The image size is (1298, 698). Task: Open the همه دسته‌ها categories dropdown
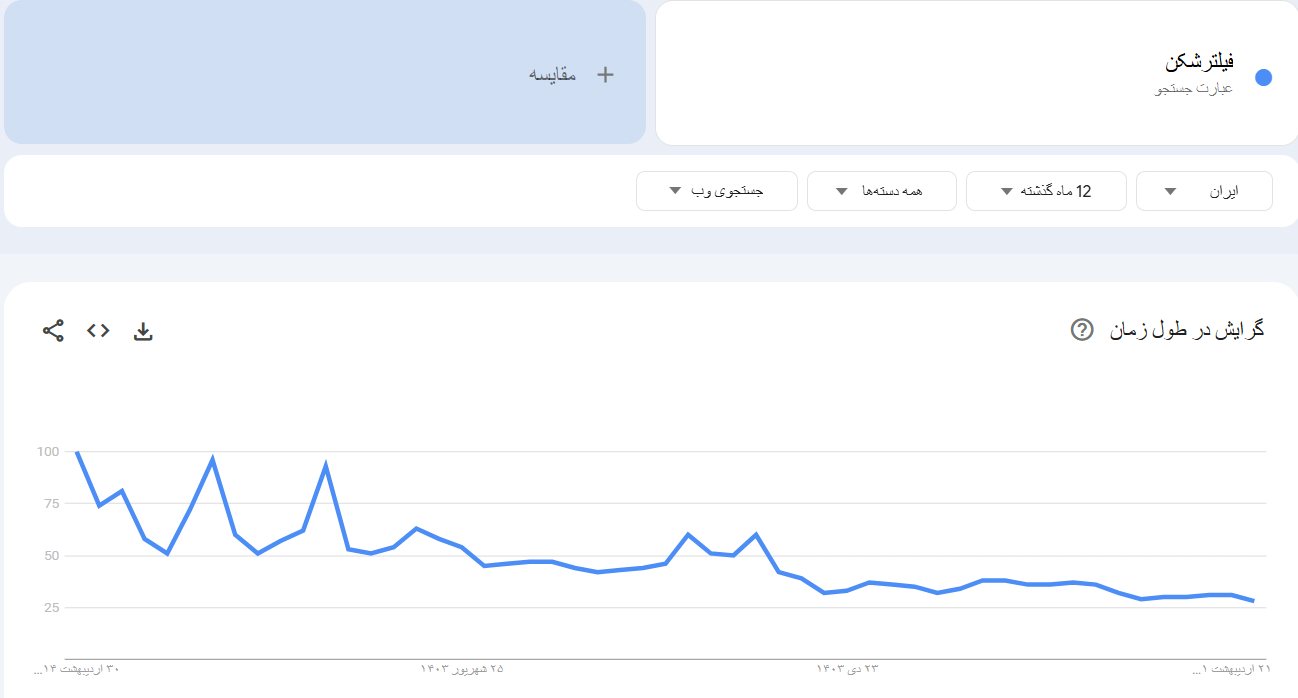(x=881, y=190)
